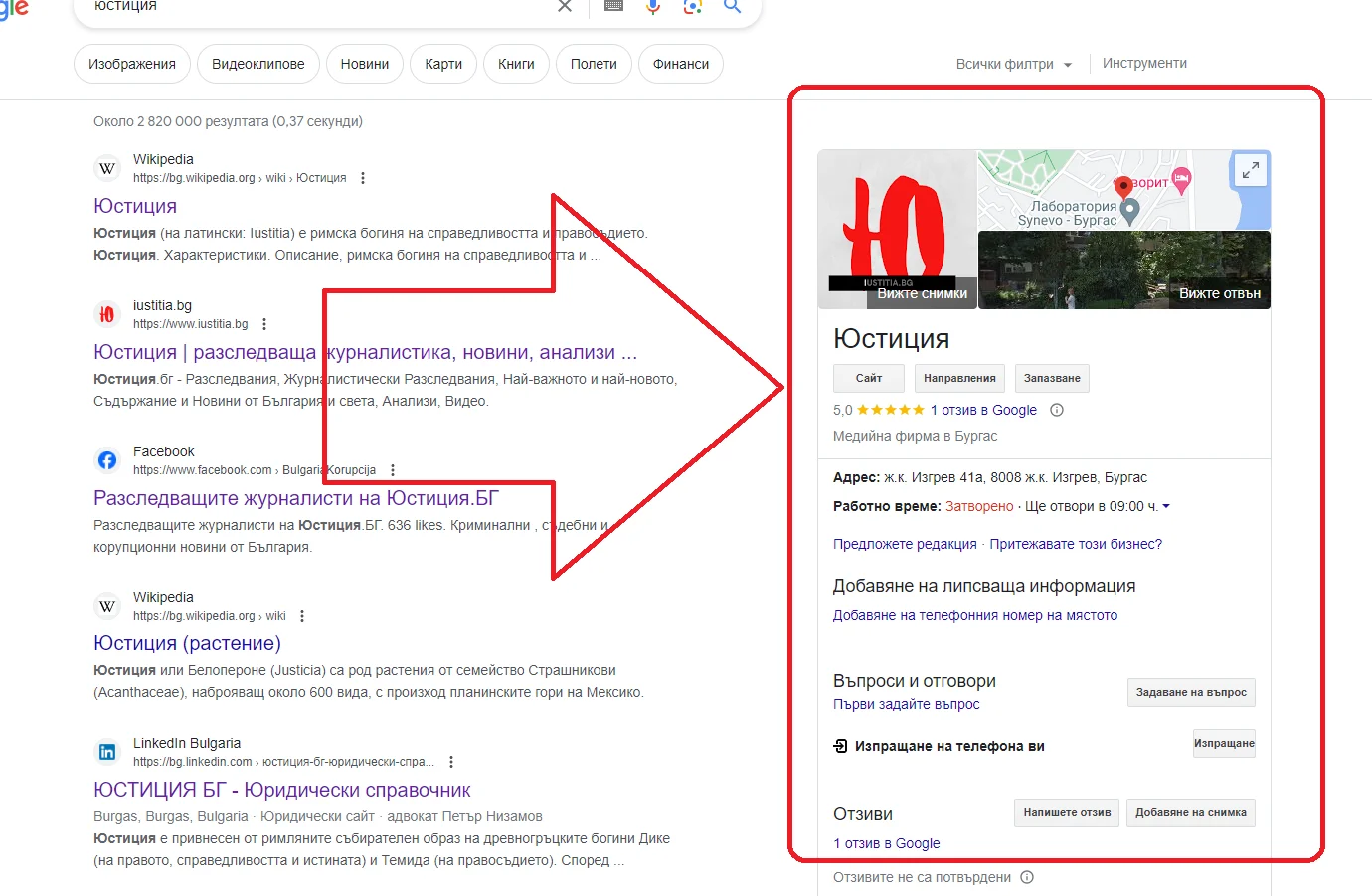1372x896 pixels.
Task: Expand working hours dropdown arrow
Action: (x=1166, y=506)
